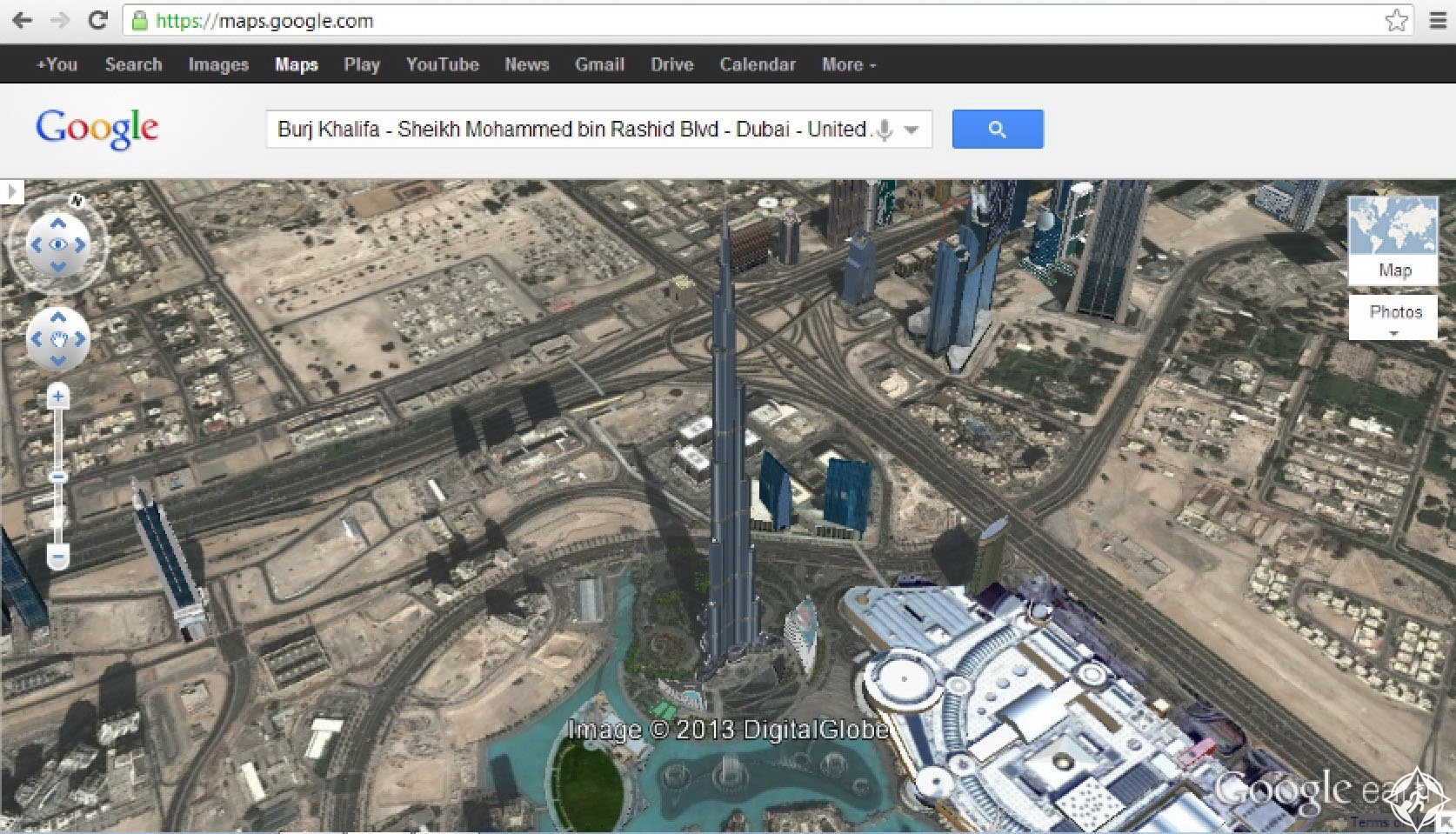
Task: Open Drive from the Google bar
Action: (x=671, y=64)
